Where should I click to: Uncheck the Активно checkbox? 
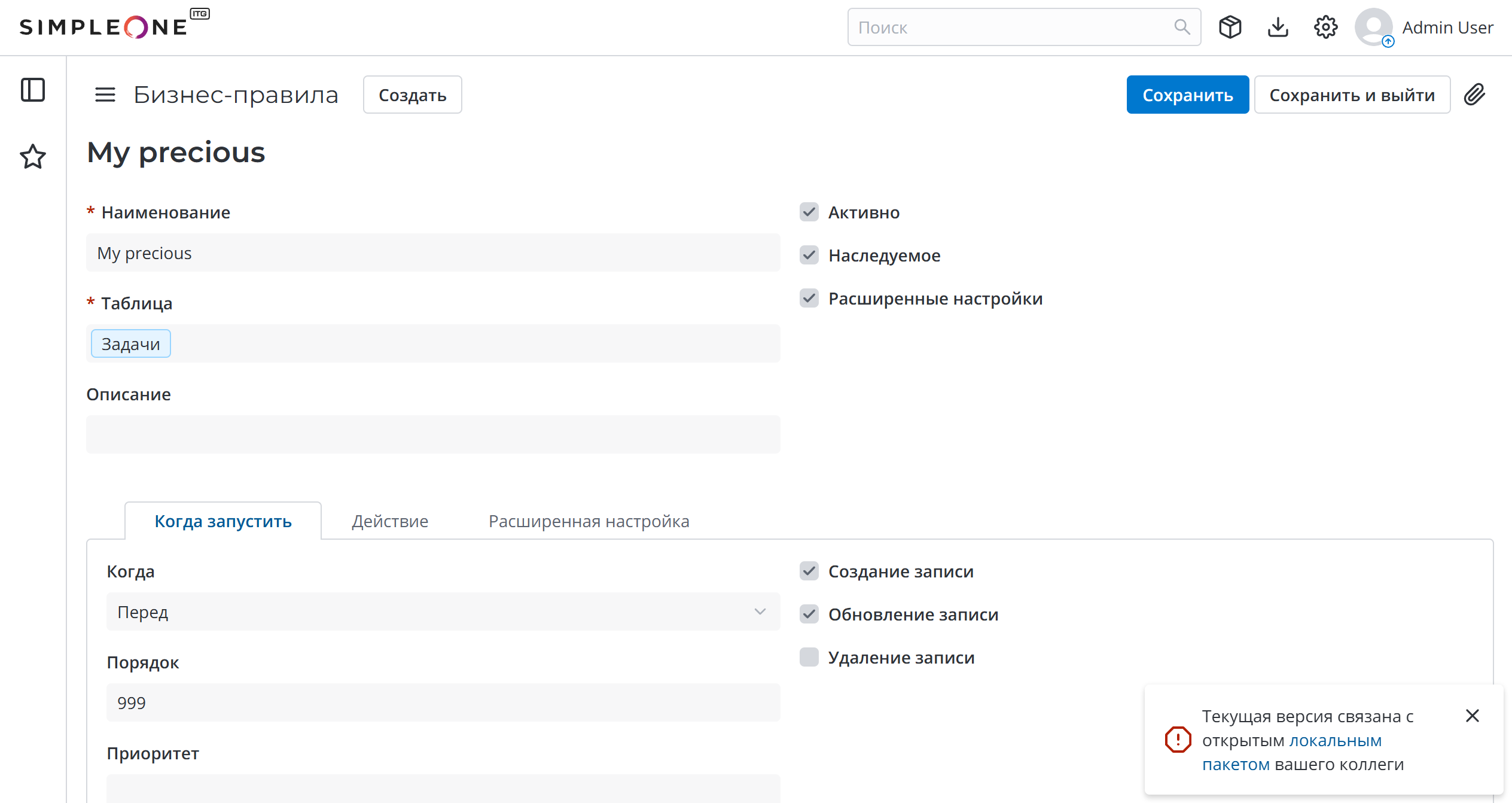809,212
